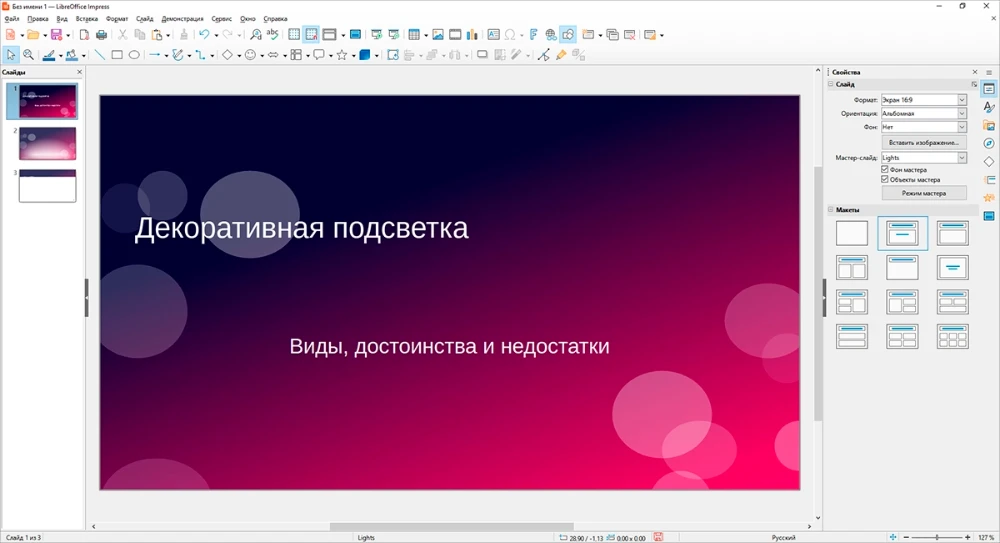Open the 'Ориентация' dropdown Альбомная
Image resolution: width=1000 pixels, height=543 pixels.
(x=923, y=114)
